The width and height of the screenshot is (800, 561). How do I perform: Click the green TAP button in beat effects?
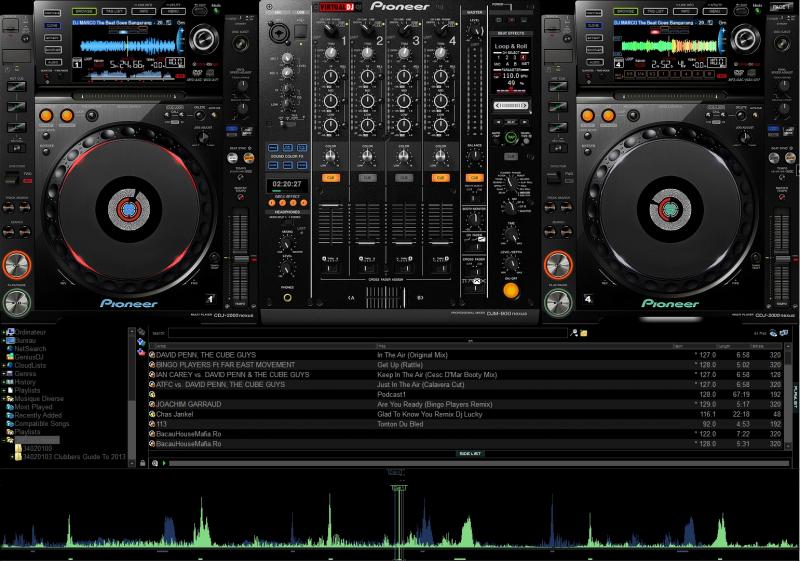tap(511, 137)
